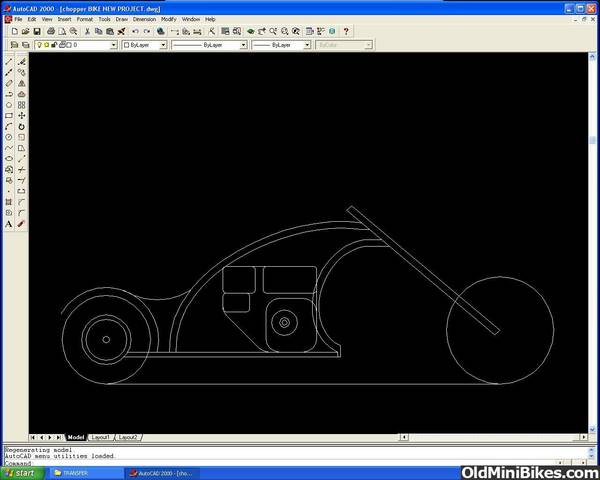
Task: Select the Rectangle draw tool
Action: [x=9, y=116]
